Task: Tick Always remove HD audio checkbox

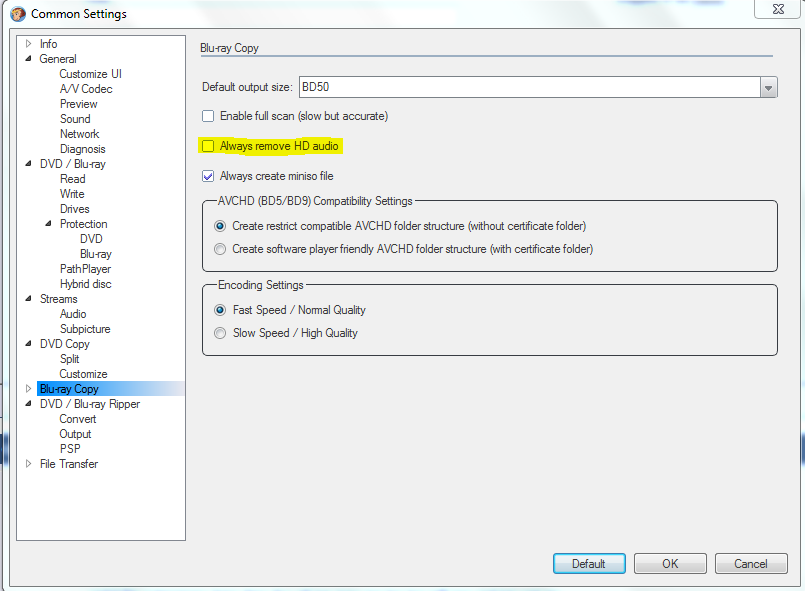Action: (x=208, y=146)
